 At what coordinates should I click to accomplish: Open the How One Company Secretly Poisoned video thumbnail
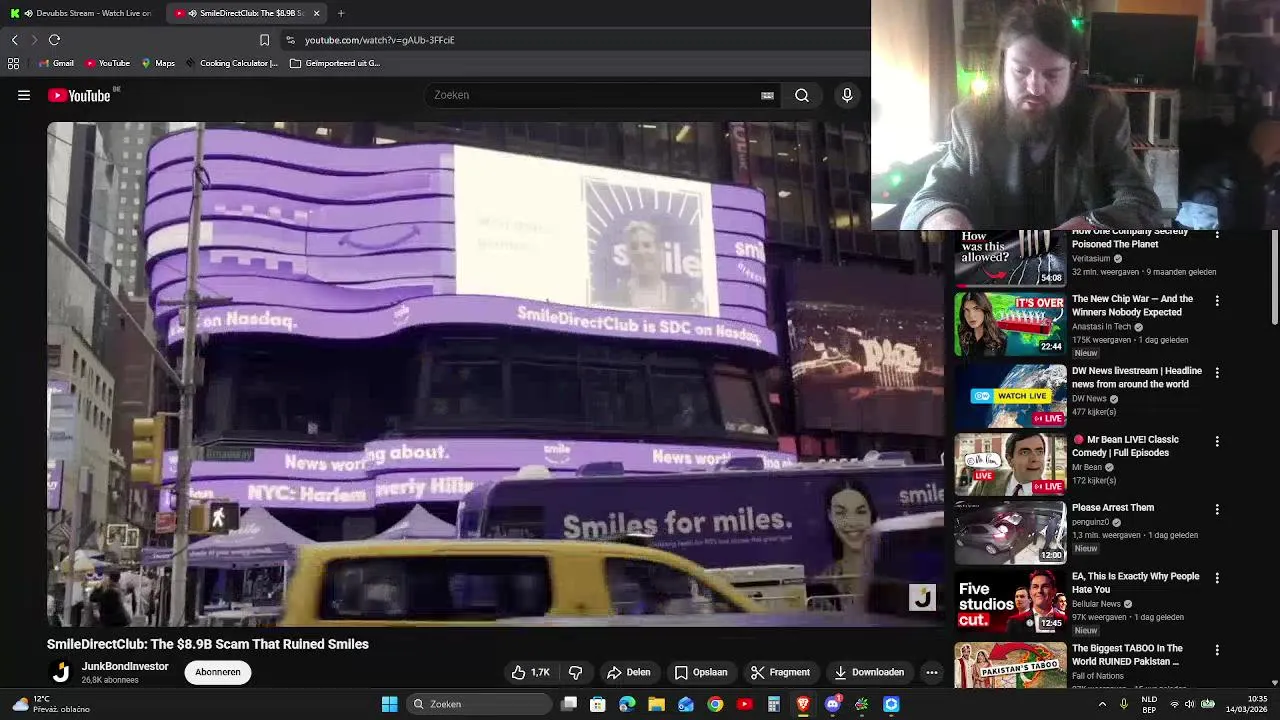[x=1010, y=258]
